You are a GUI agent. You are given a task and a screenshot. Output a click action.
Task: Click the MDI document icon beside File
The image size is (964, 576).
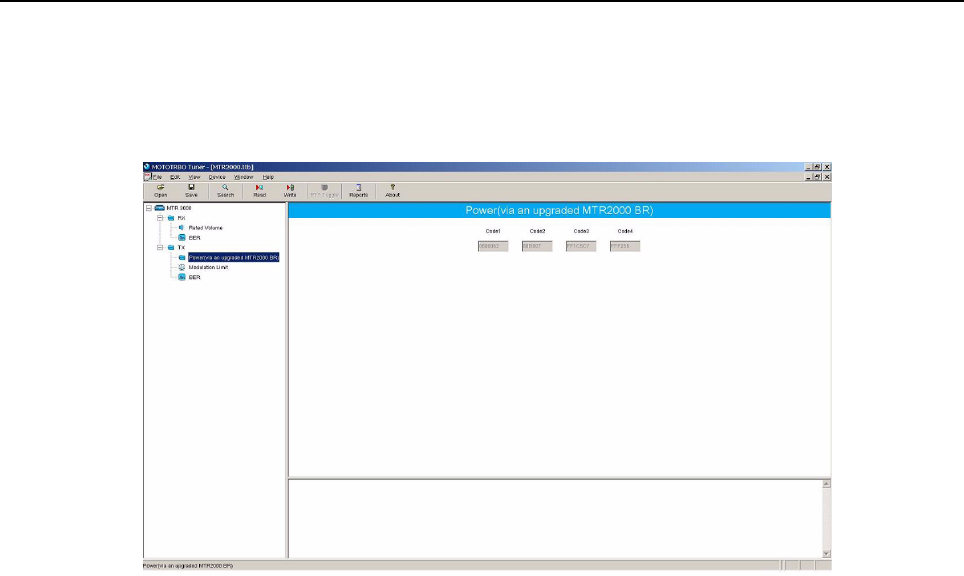[x=147, y=177]
